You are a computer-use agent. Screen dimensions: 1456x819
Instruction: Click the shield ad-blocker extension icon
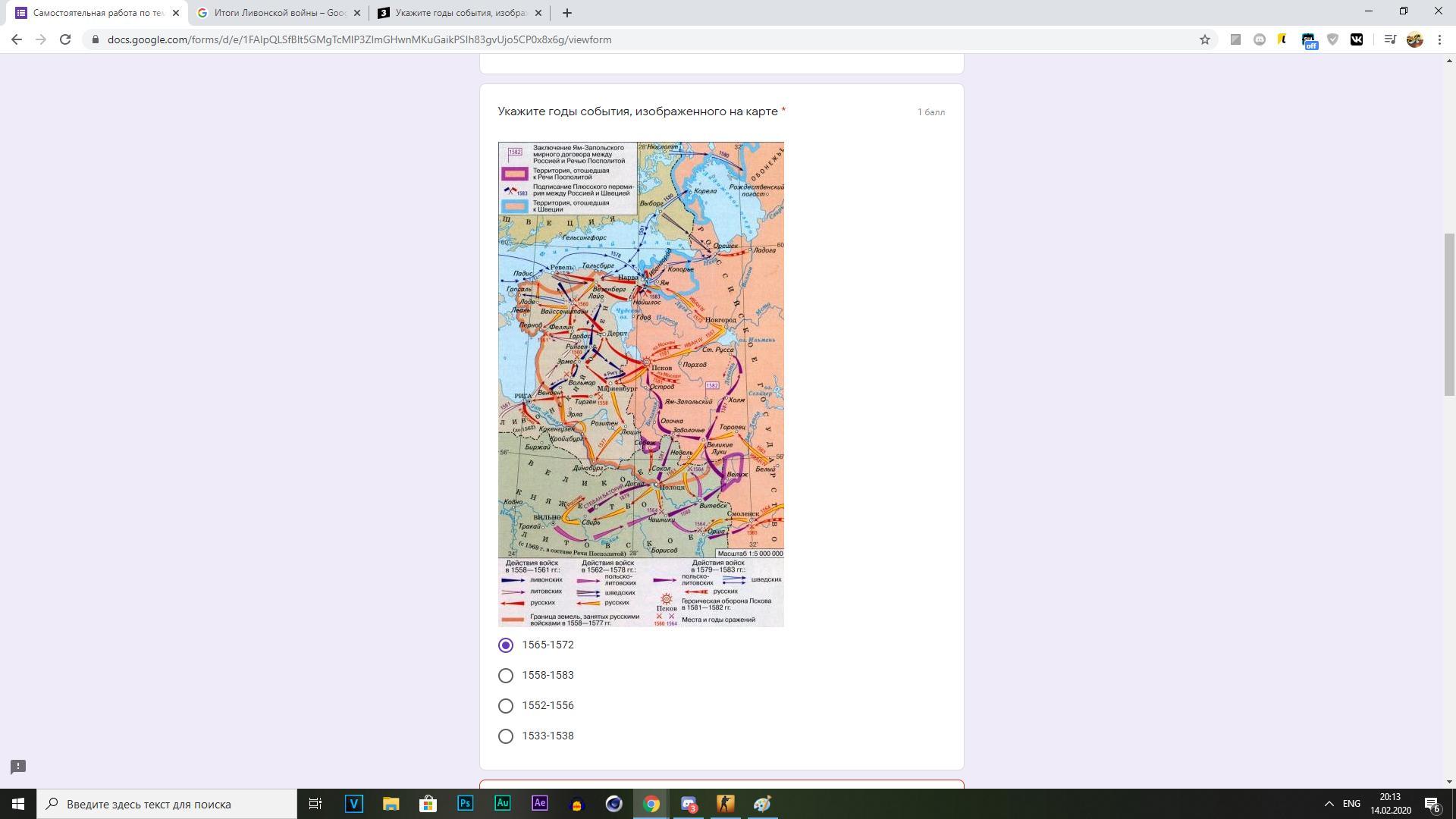tap(1332, 39)
